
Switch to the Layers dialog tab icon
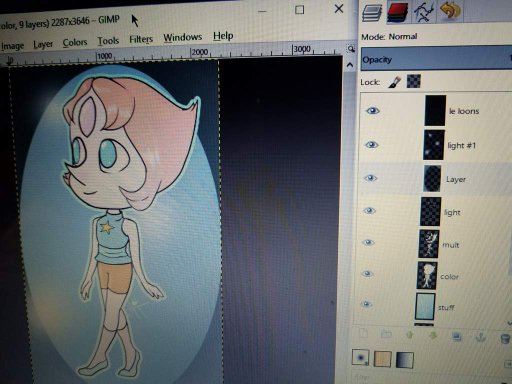[372, 12]
